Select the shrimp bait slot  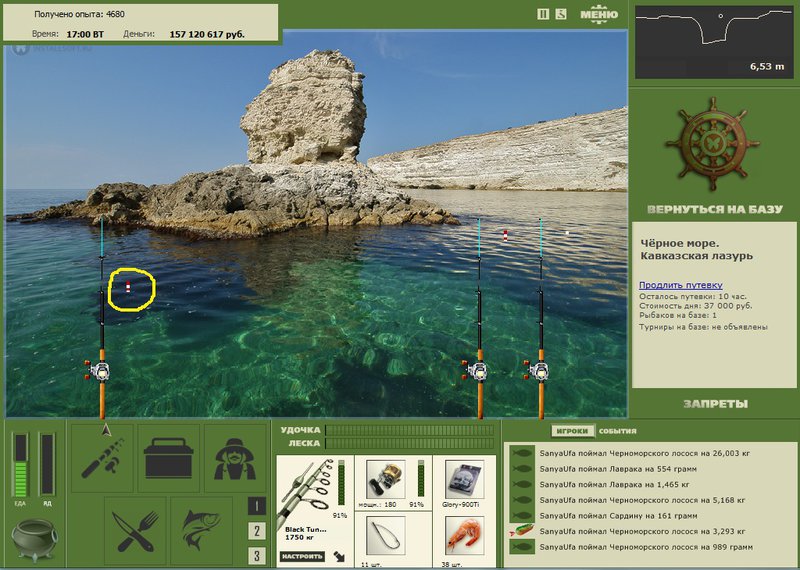click(464, 536)
